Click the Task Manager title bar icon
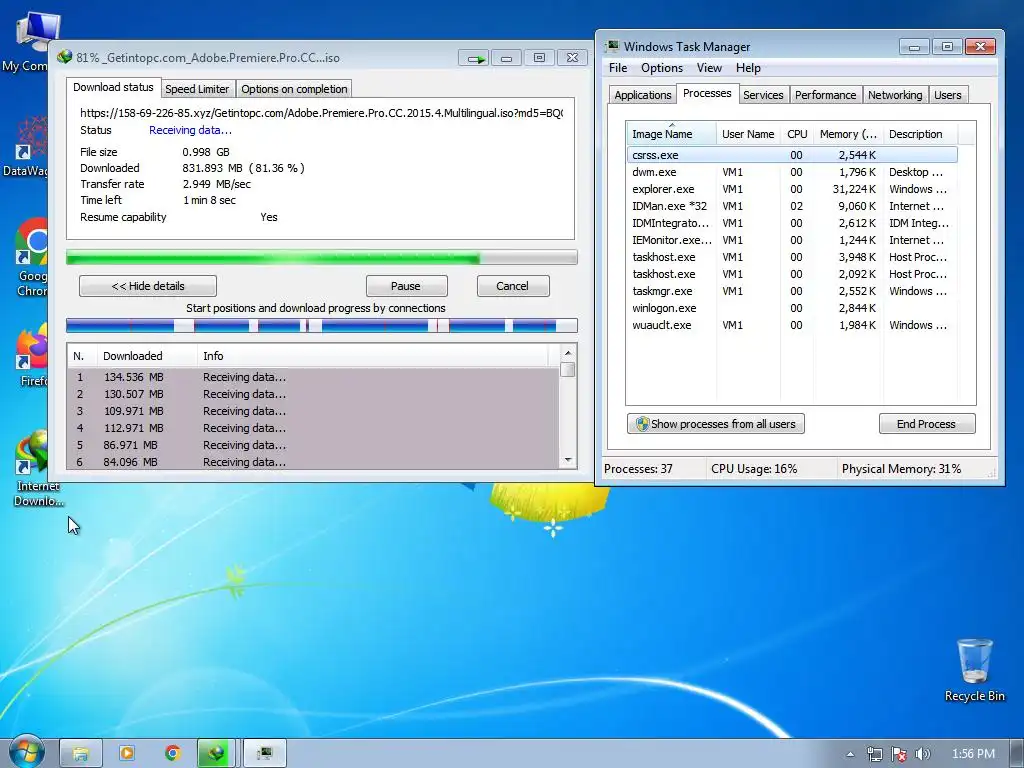Image resolution: width=1024 pixels, height=768 pixels. [612, 46]
